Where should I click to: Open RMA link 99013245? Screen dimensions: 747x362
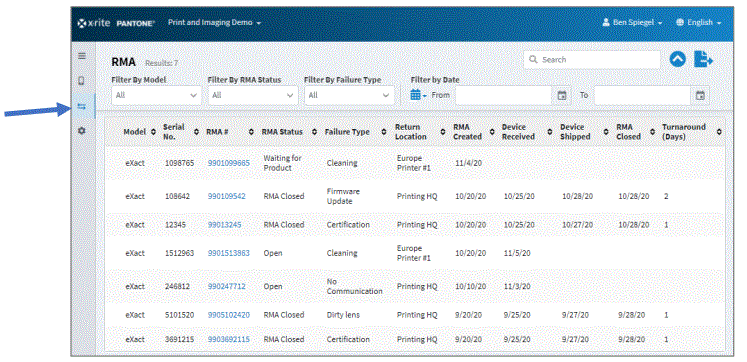click(224, 225)
